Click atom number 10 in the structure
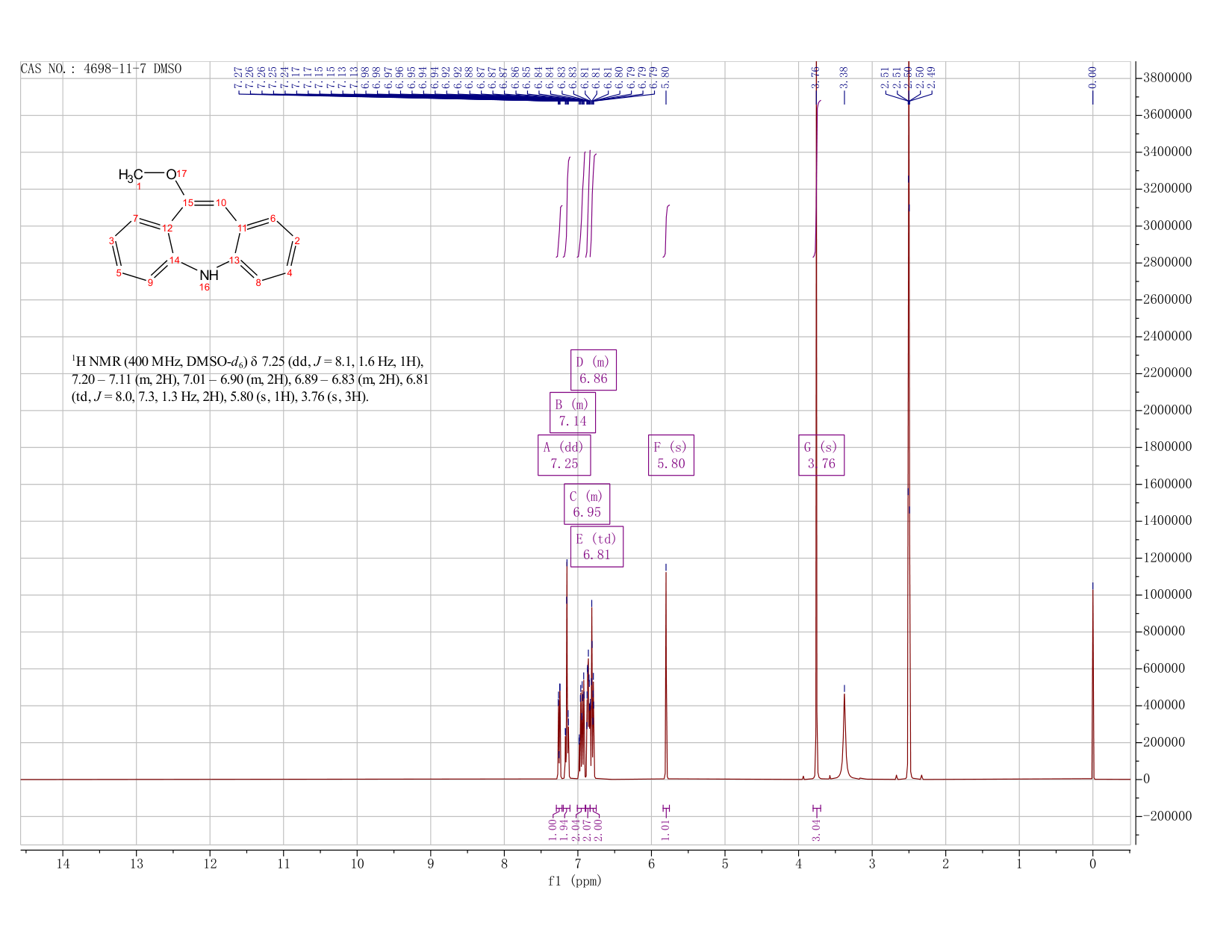Screen dimensions: 1232x952 point(221,202)
